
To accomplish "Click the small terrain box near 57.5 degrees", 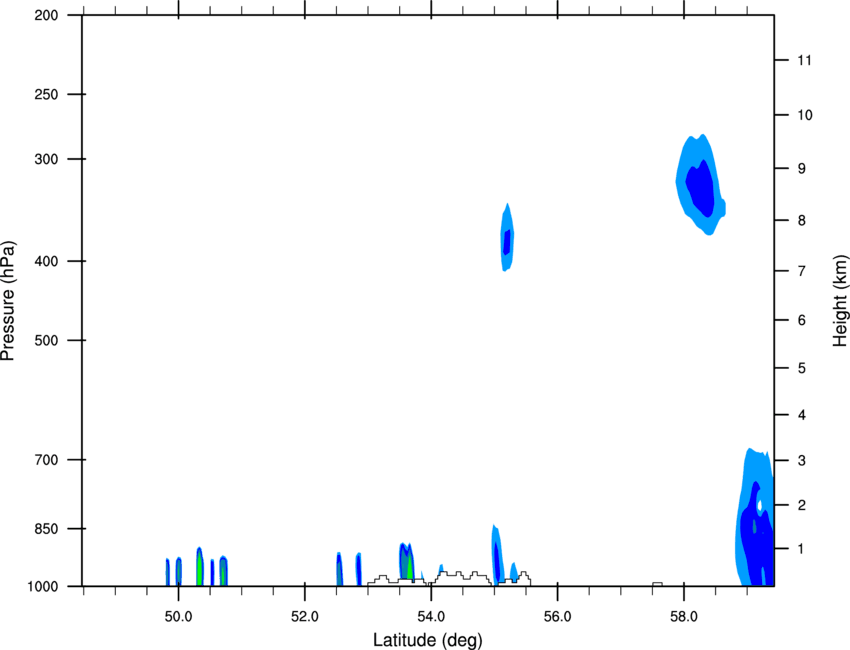I will tap(657, 584).
